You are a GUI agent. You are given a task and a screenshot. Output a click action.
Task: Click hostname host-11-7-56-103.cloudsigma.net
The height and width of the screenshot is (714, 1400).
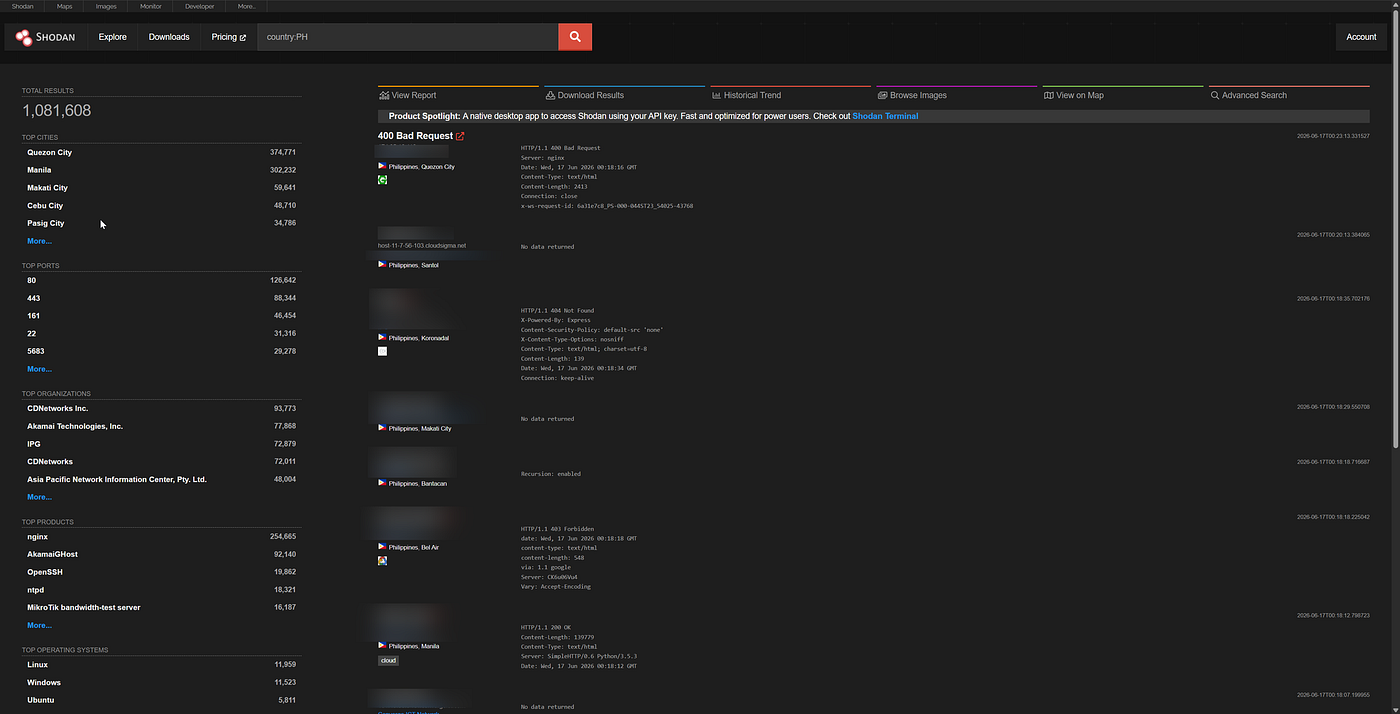pyautogui.click(x=421, y=245)
